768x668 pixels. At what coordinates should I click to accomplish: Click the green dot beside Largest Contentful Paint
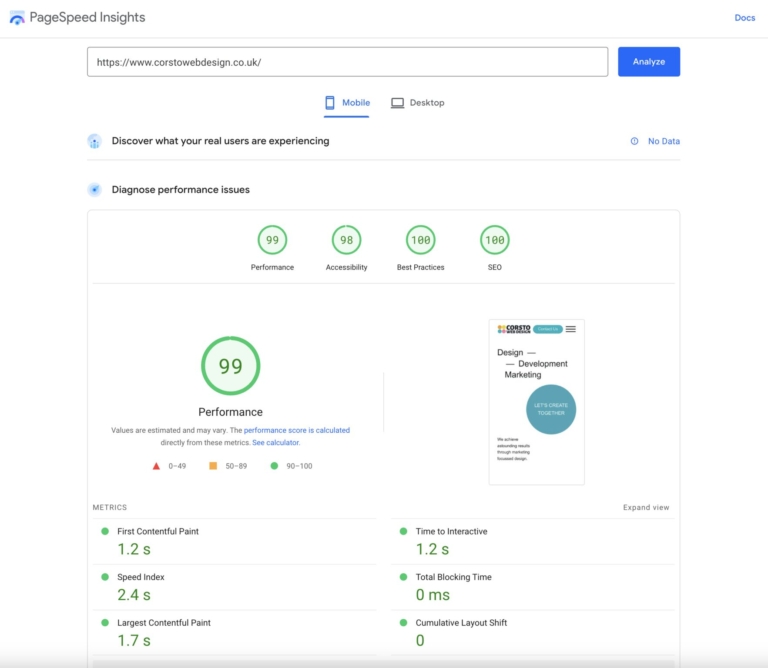tap(105, 622)
